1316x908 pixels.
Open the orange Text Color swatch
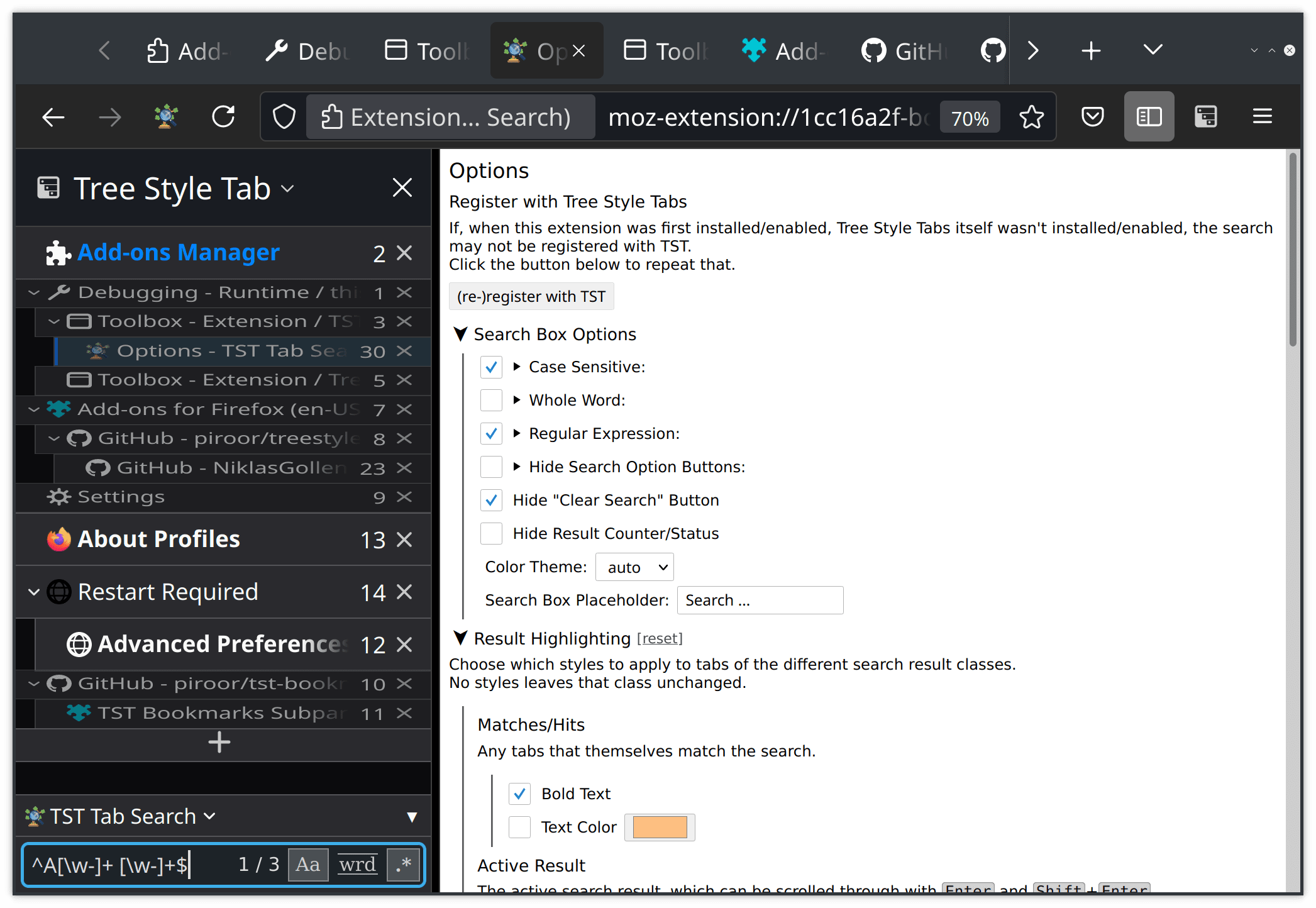click(660, 828)
